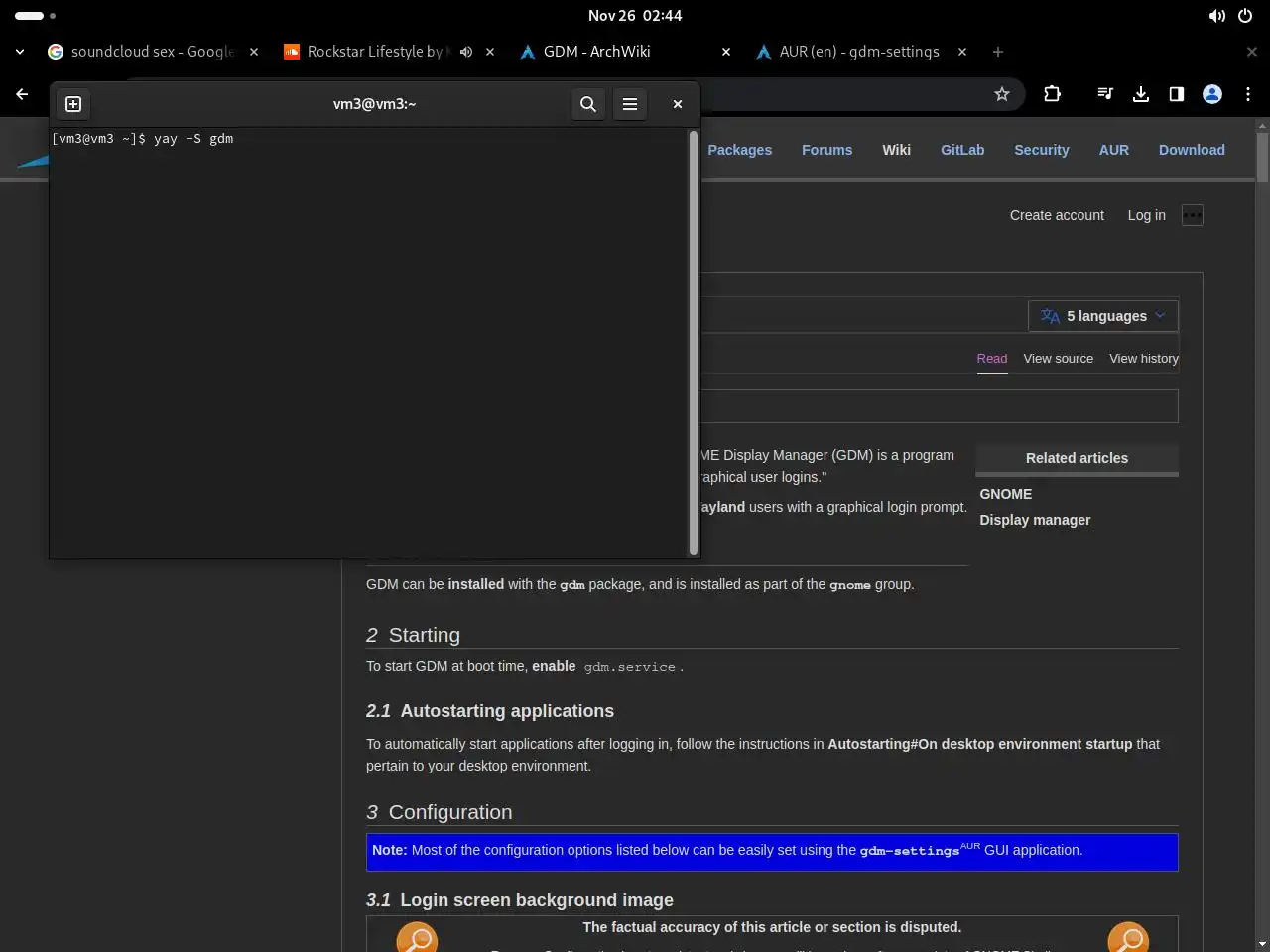Open browser three-dot menu
This screenshot has height=952, width=1270.
[x=1248, y=94]
